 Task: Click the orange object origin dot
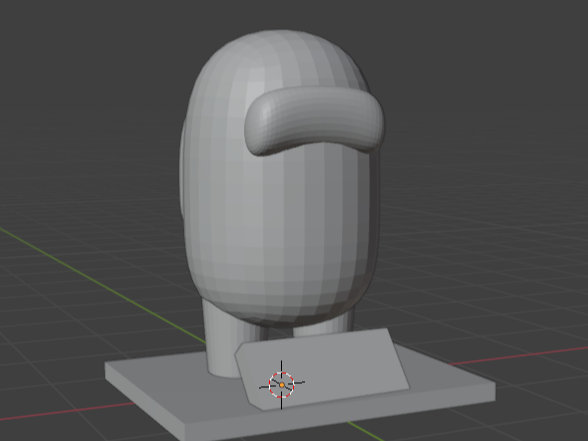point(282,385)
